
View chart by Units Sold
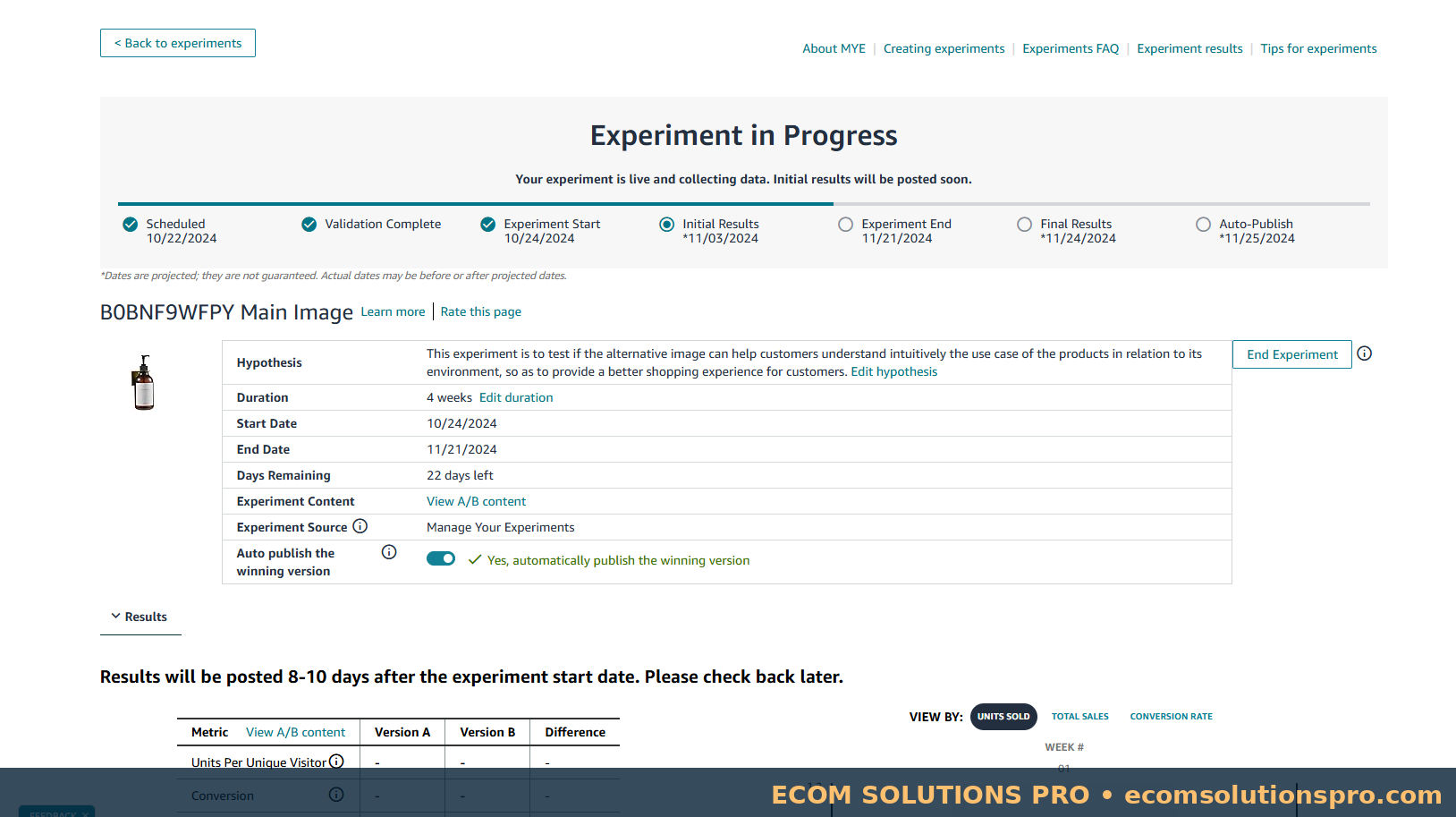[1003, 717]
